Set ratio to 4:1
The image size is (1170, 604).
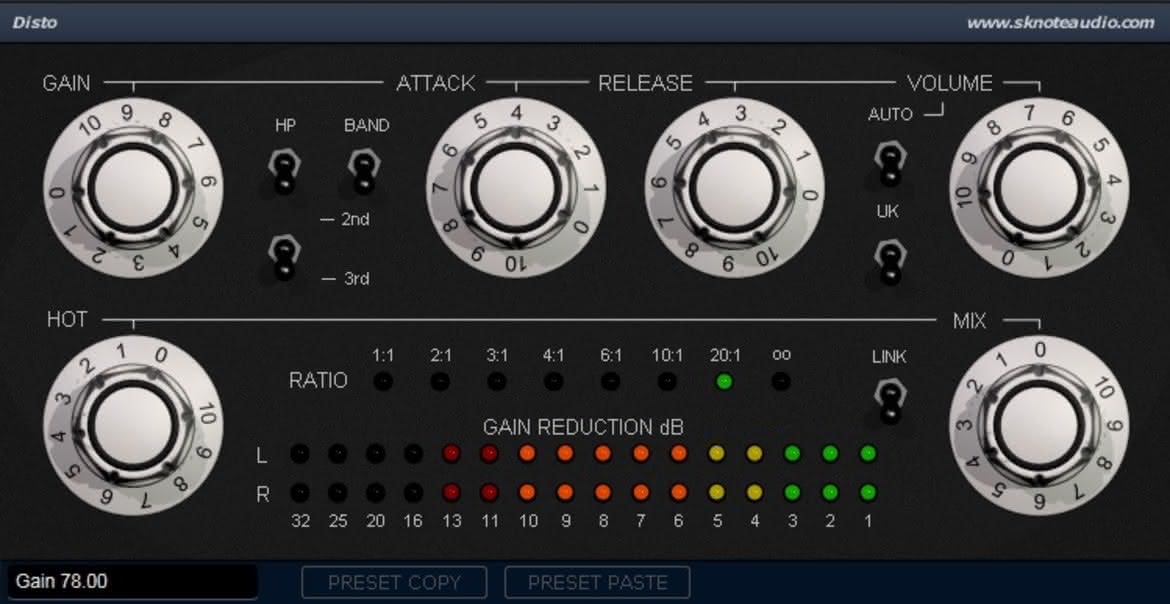pyautogui.click(x=554, y=382)
